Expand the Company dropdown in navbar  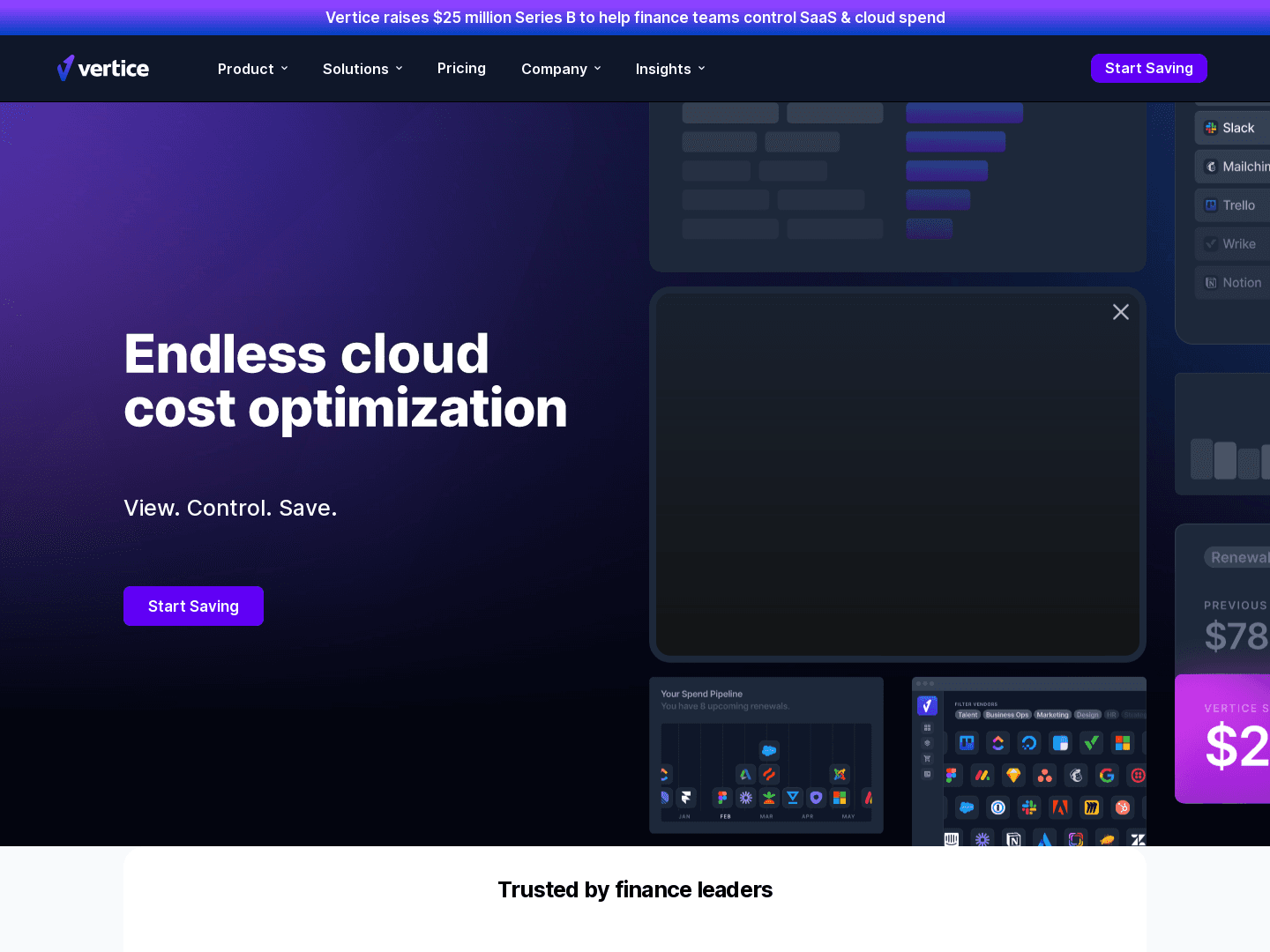point(561,69)
